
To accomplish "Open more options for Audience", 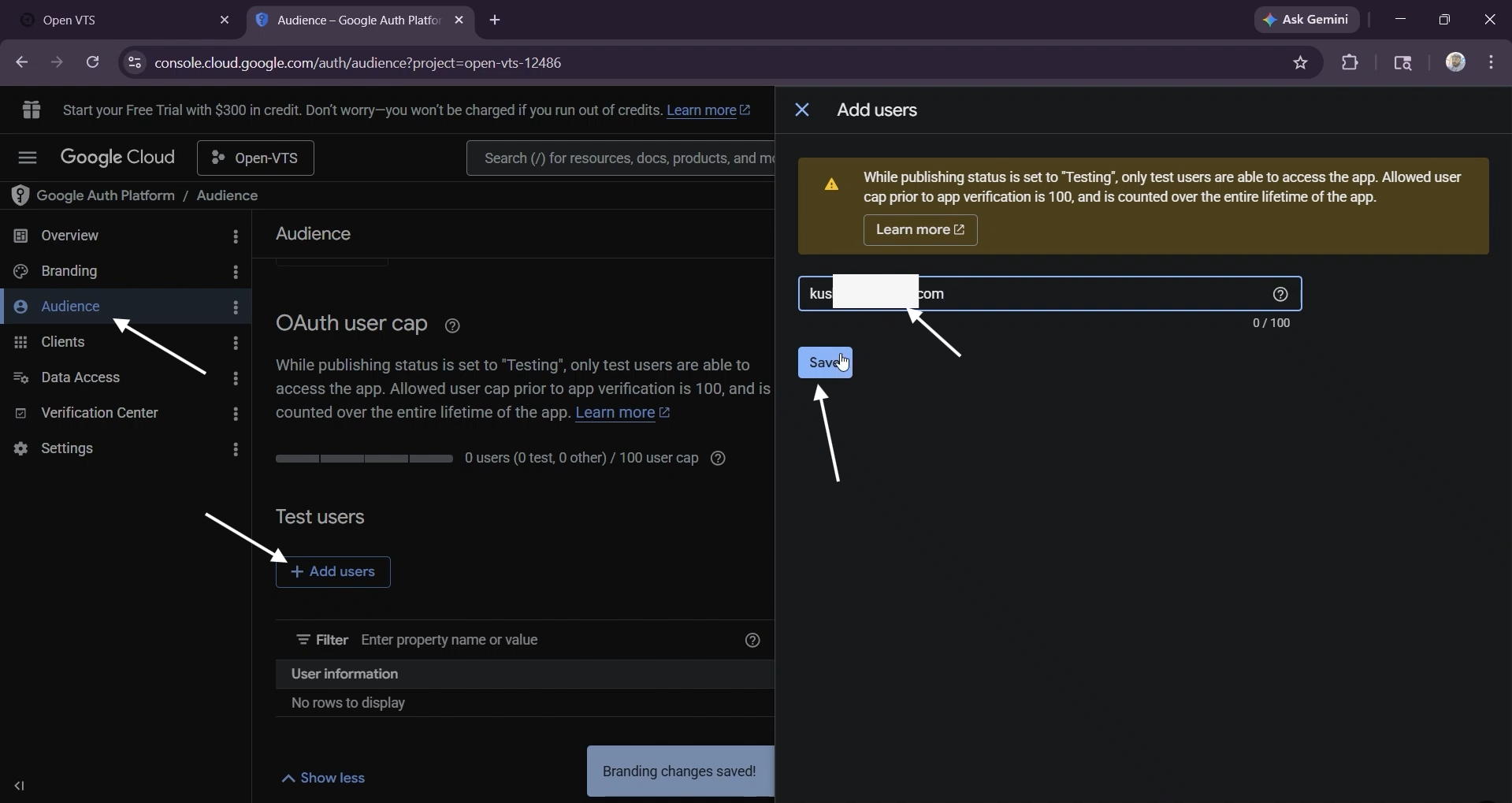I will coord(236,307).
